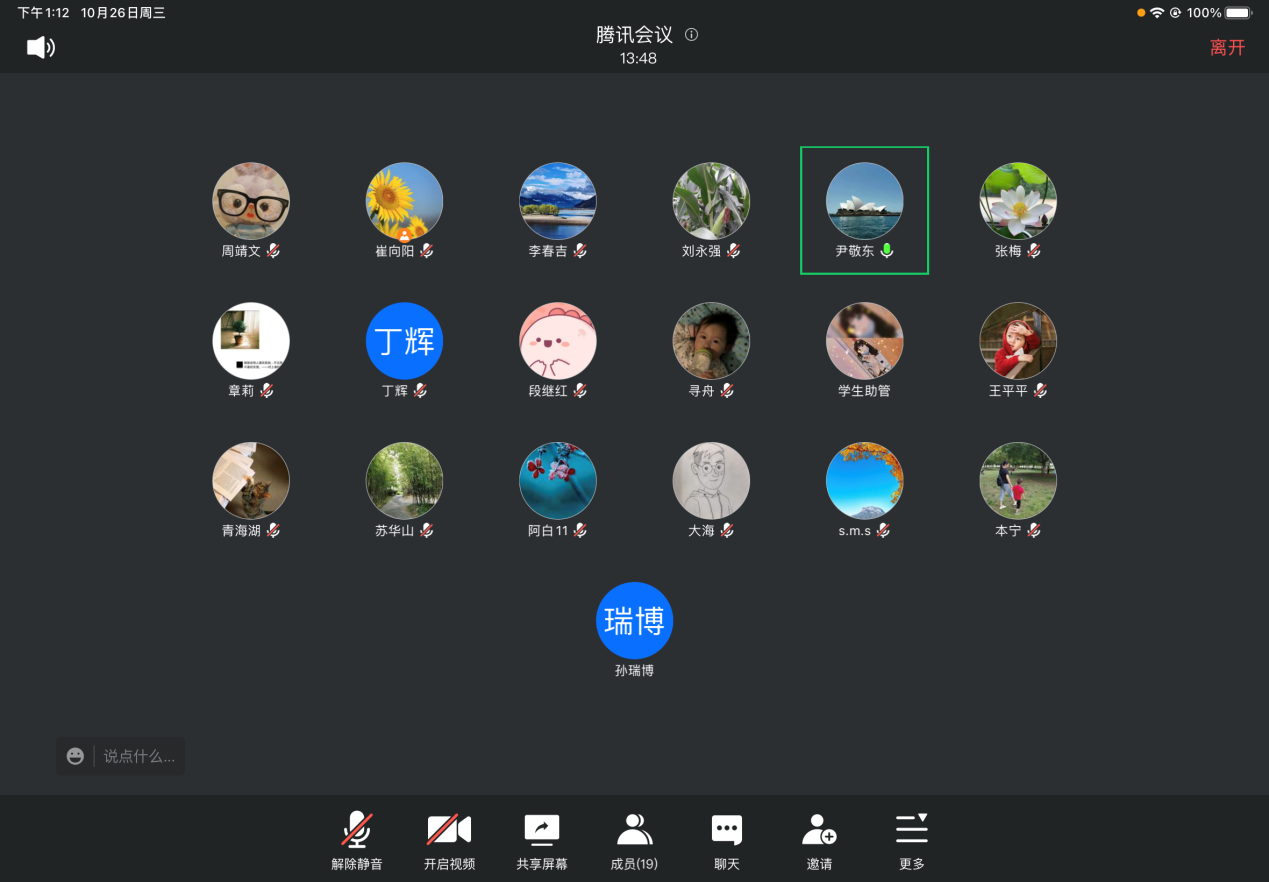Open meeting info icon beside 腾讯会议
Viewport: 1269px width, 882px height.
click(x=691, y=35)
